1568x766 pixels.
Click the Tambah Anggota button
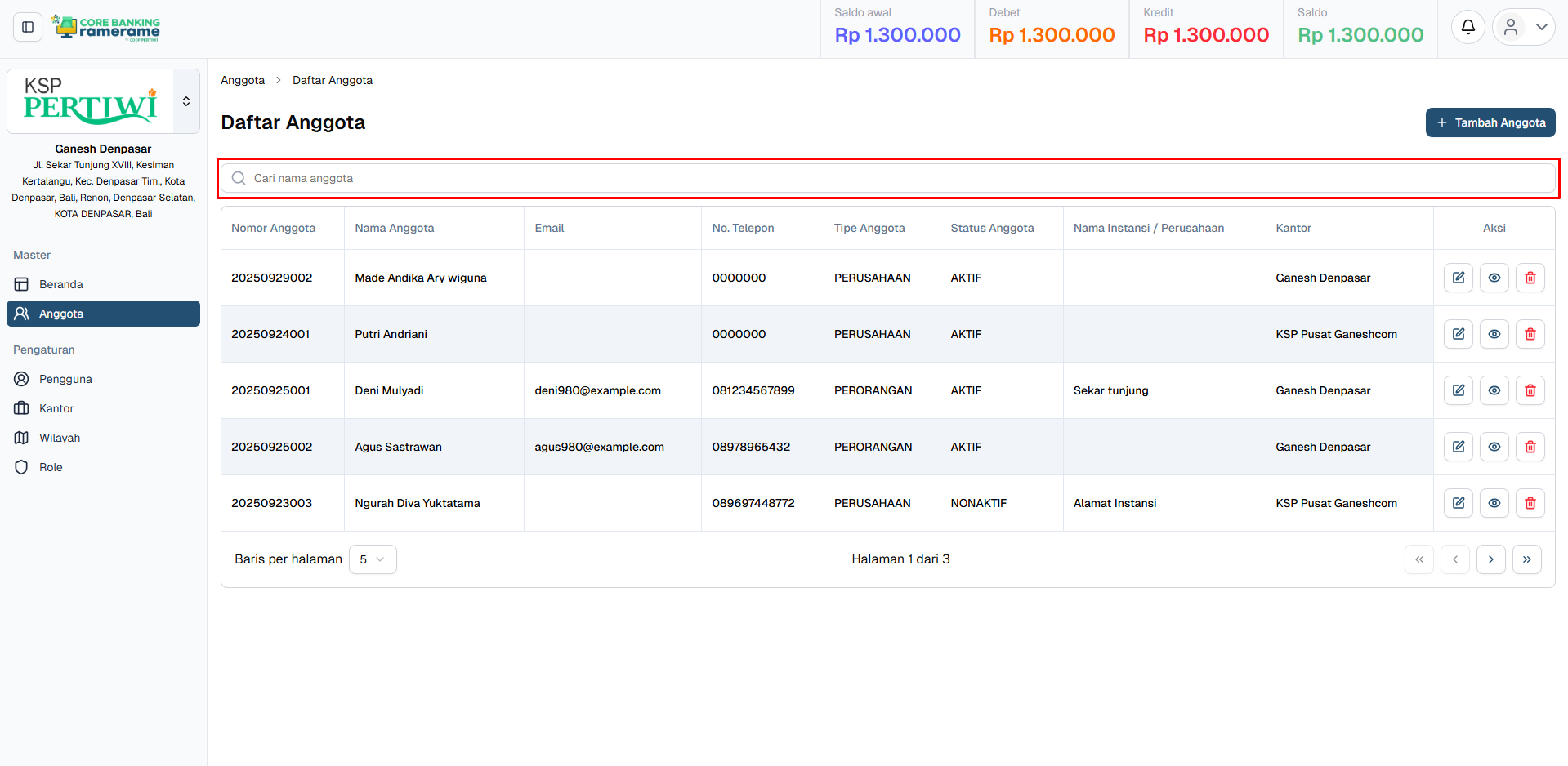coord(1490,122)
